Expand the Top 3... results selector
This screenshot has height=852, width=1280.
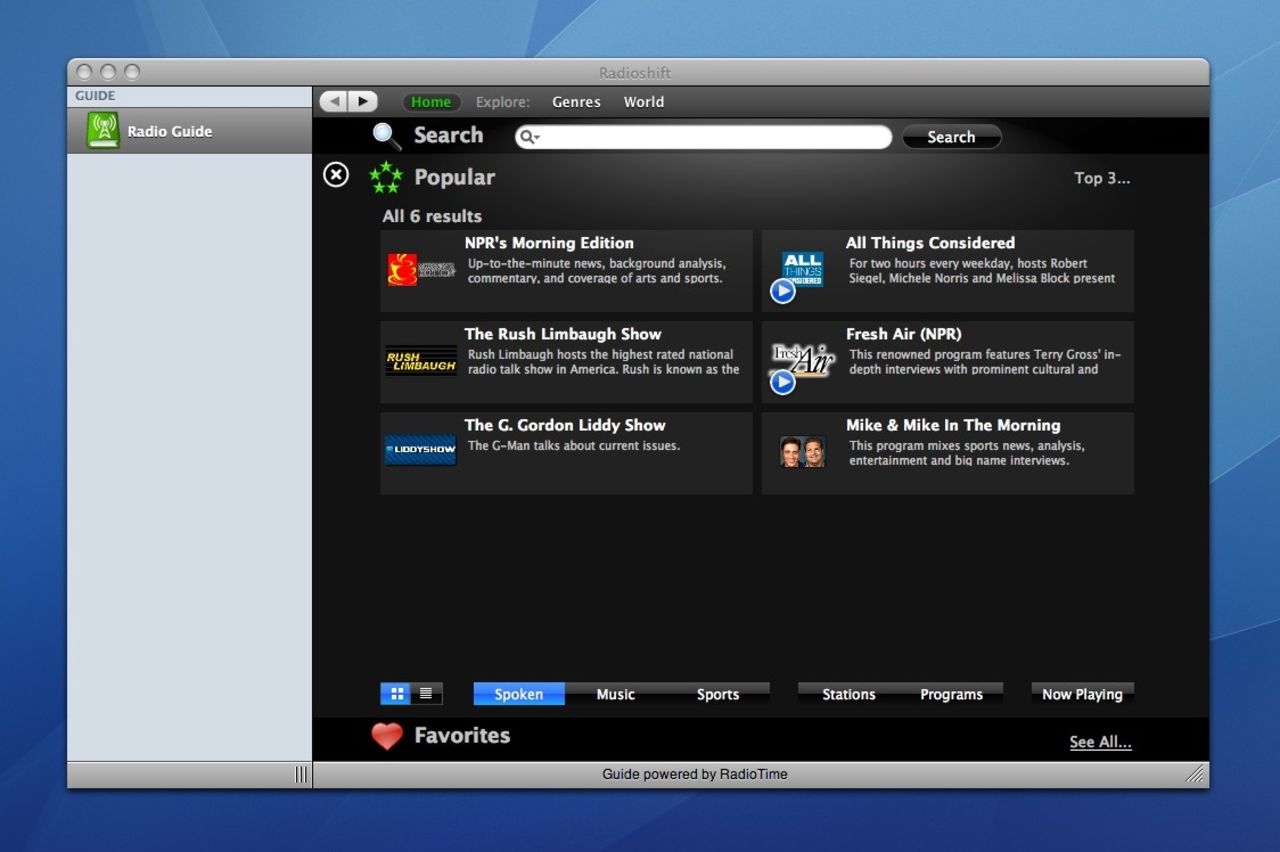coord(1101,178)
